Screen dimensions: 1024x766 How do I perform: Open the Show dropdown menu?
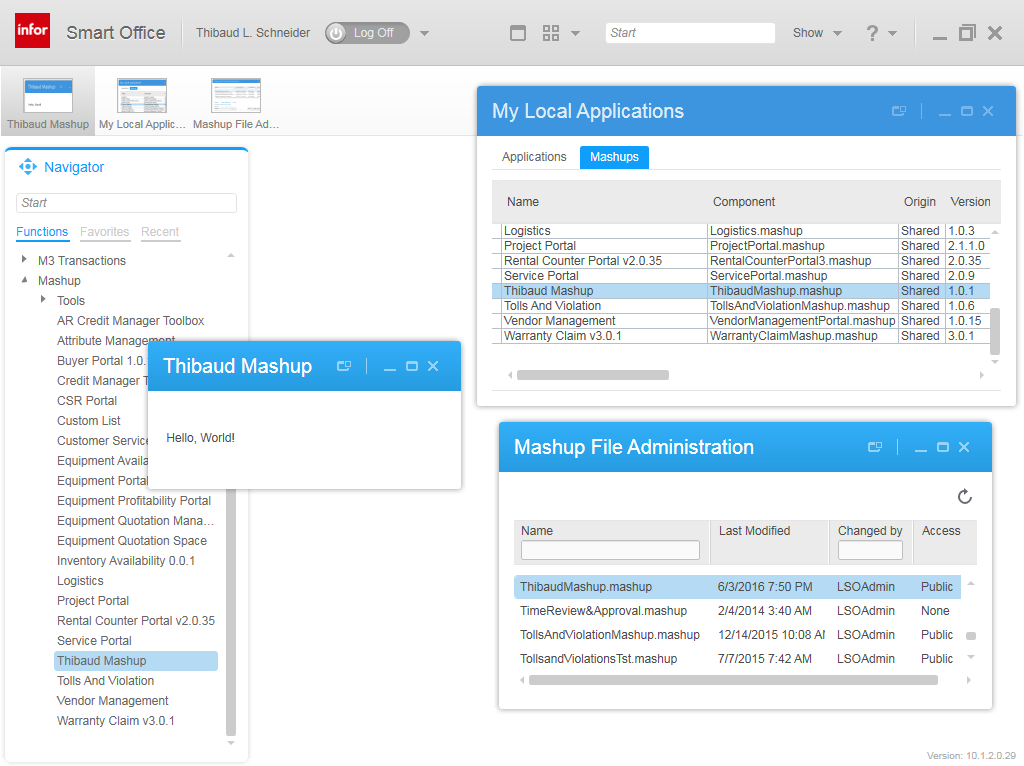(816, 33)
